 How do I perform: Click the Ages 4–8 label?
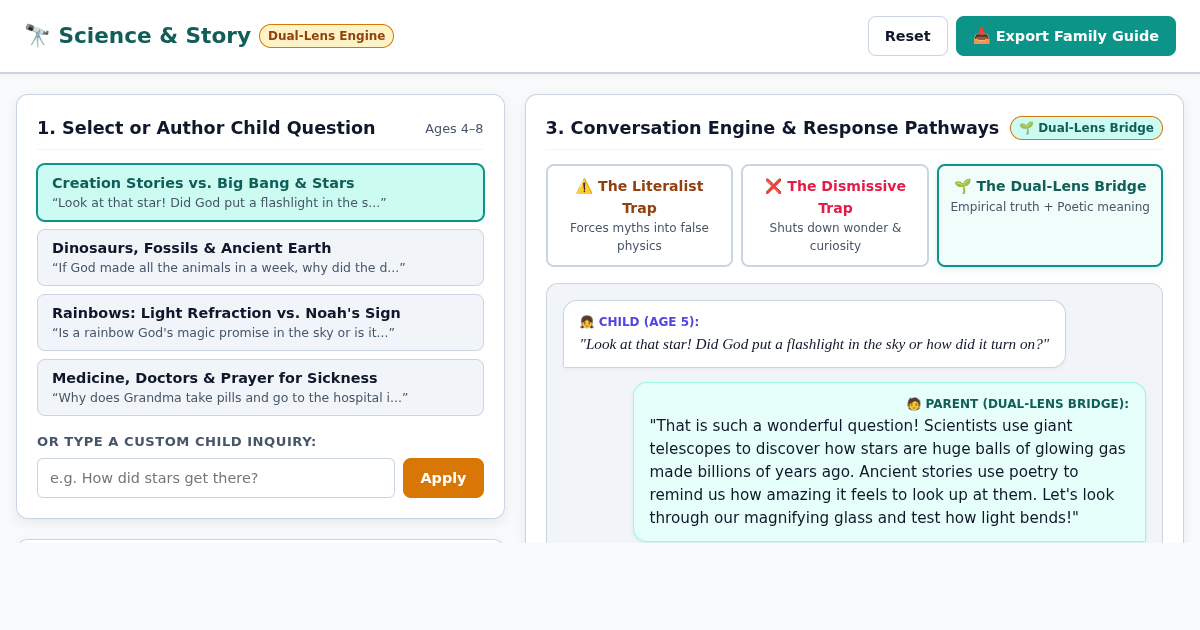(x=454, y=129)
